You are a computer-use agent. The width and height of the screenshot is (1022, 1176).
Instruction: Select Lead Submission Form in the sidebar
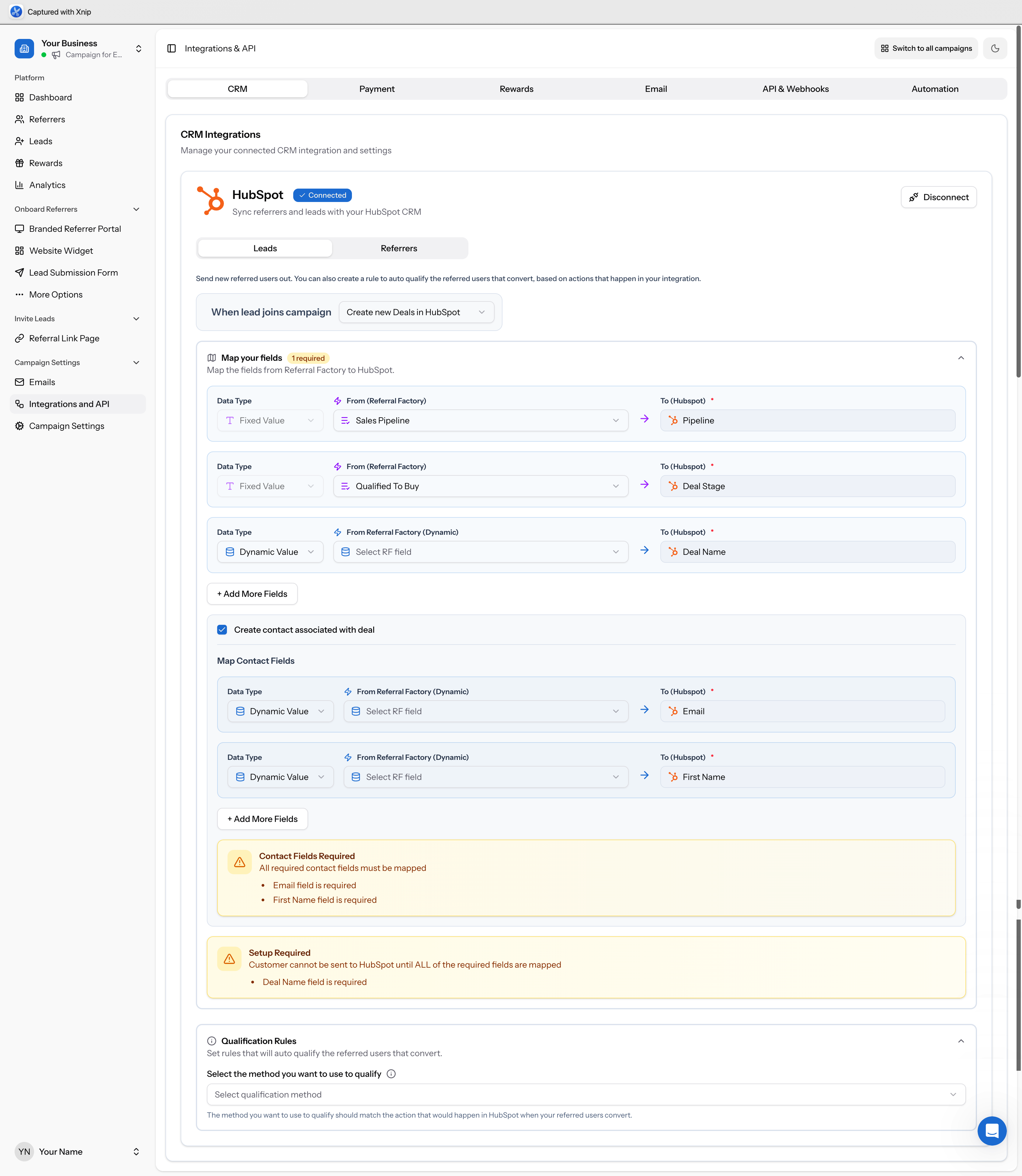73,273
